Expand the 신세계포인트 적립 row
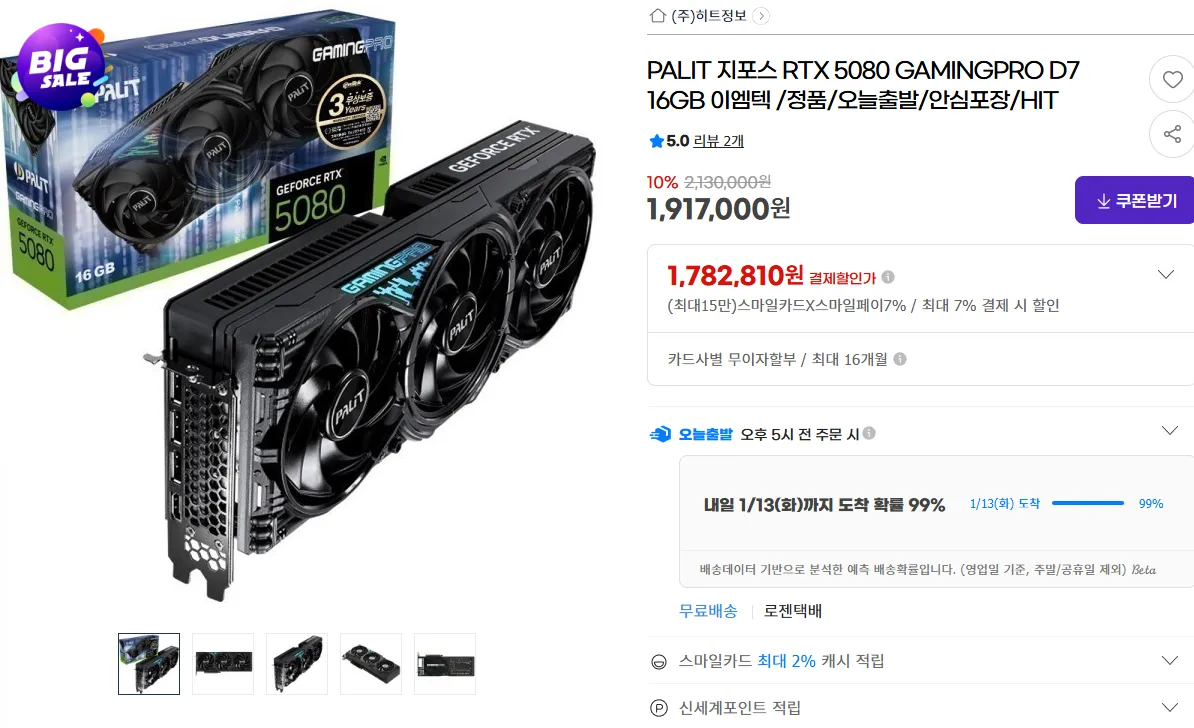1194x728 pixels. click(921, 708)
